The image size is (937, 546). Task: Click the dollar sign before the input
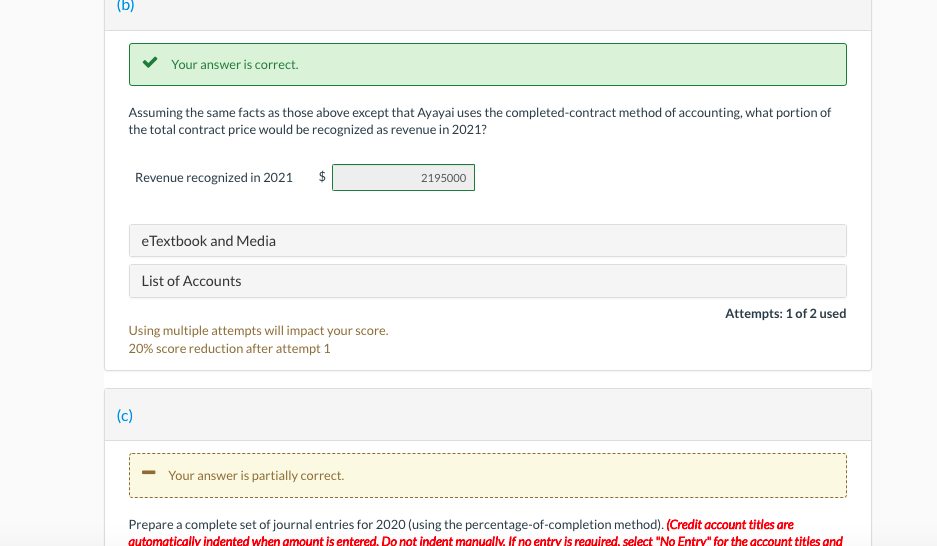click(322, 177)
